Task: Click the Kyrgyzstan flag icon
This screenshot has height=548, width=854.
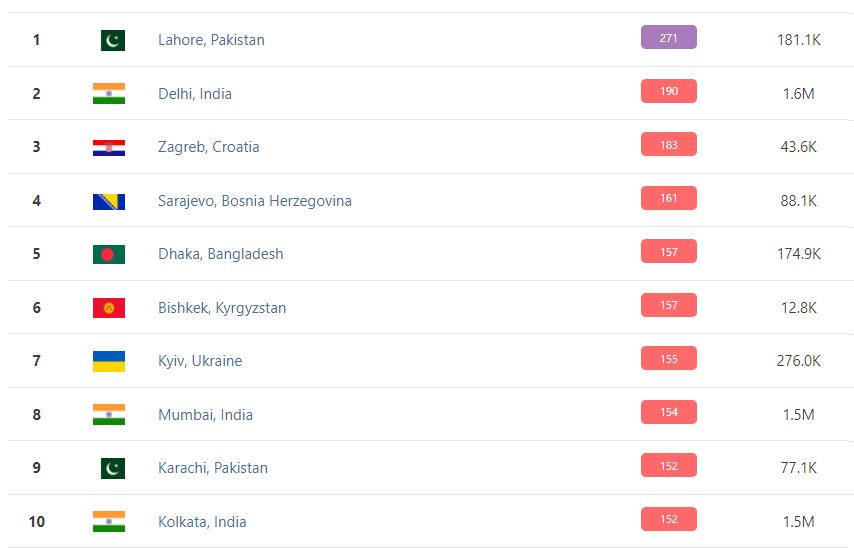Action: [109, 308]
